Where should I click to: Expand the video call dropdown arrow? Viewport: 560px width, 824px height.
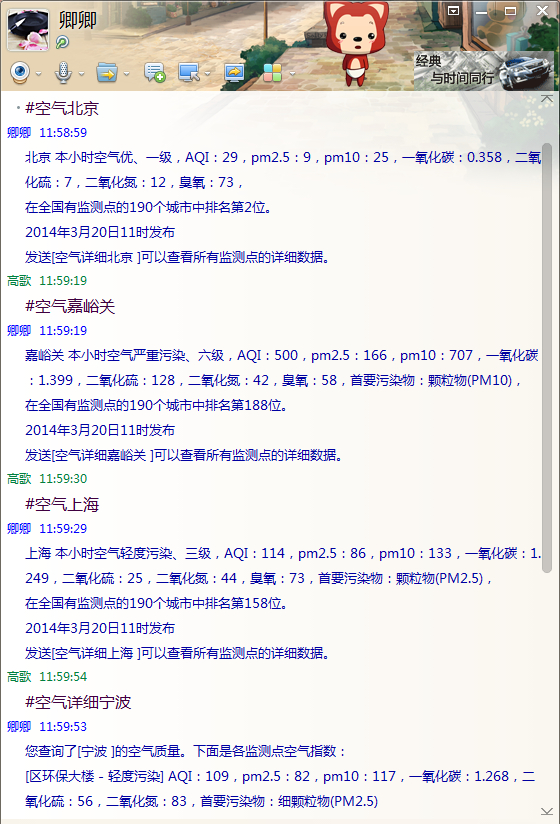(38, 74)
